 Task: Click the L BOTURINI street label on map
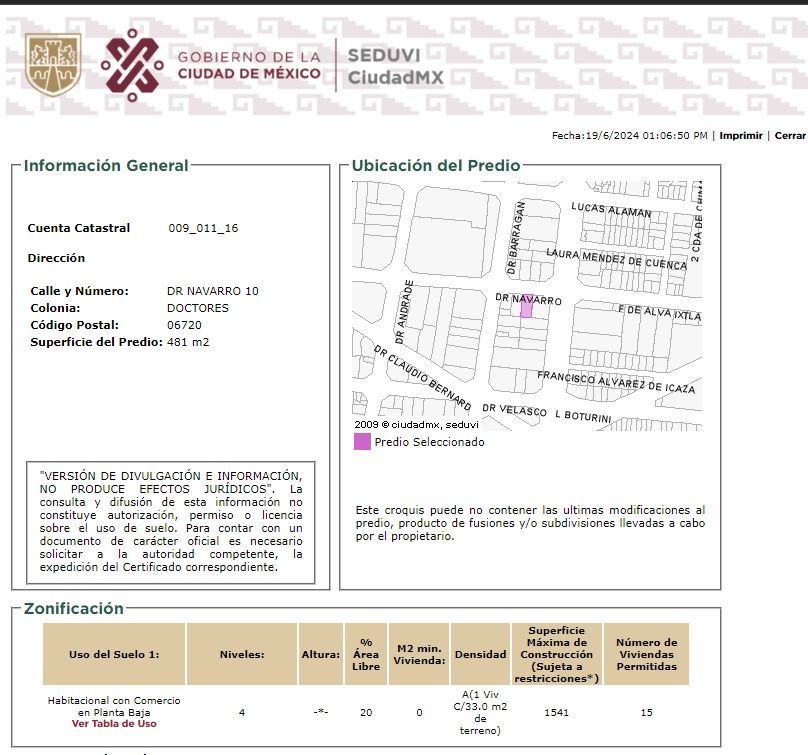pos(583,416)
